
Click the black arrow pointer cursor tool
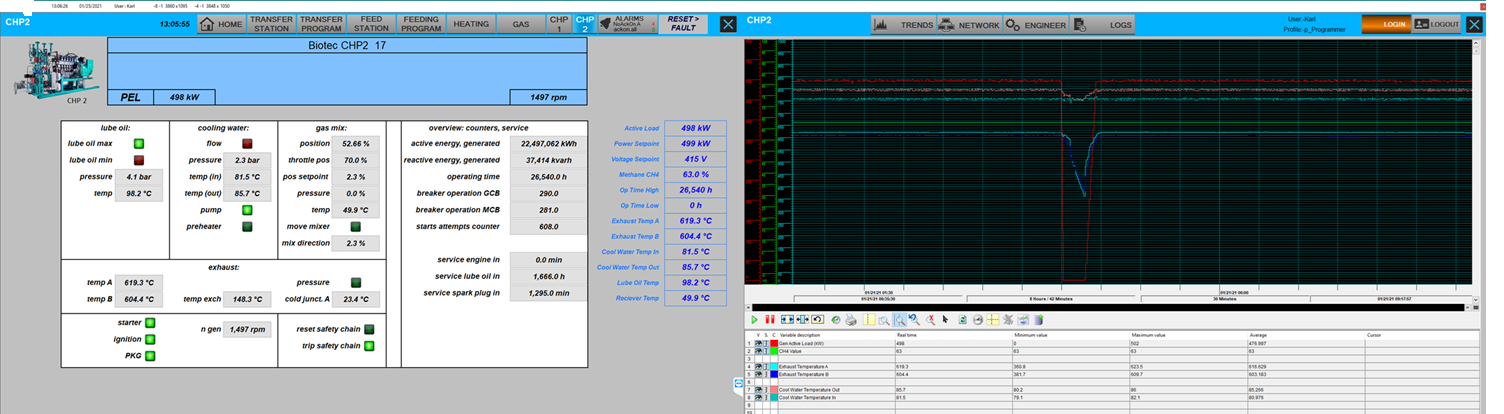tap(945, 320)
